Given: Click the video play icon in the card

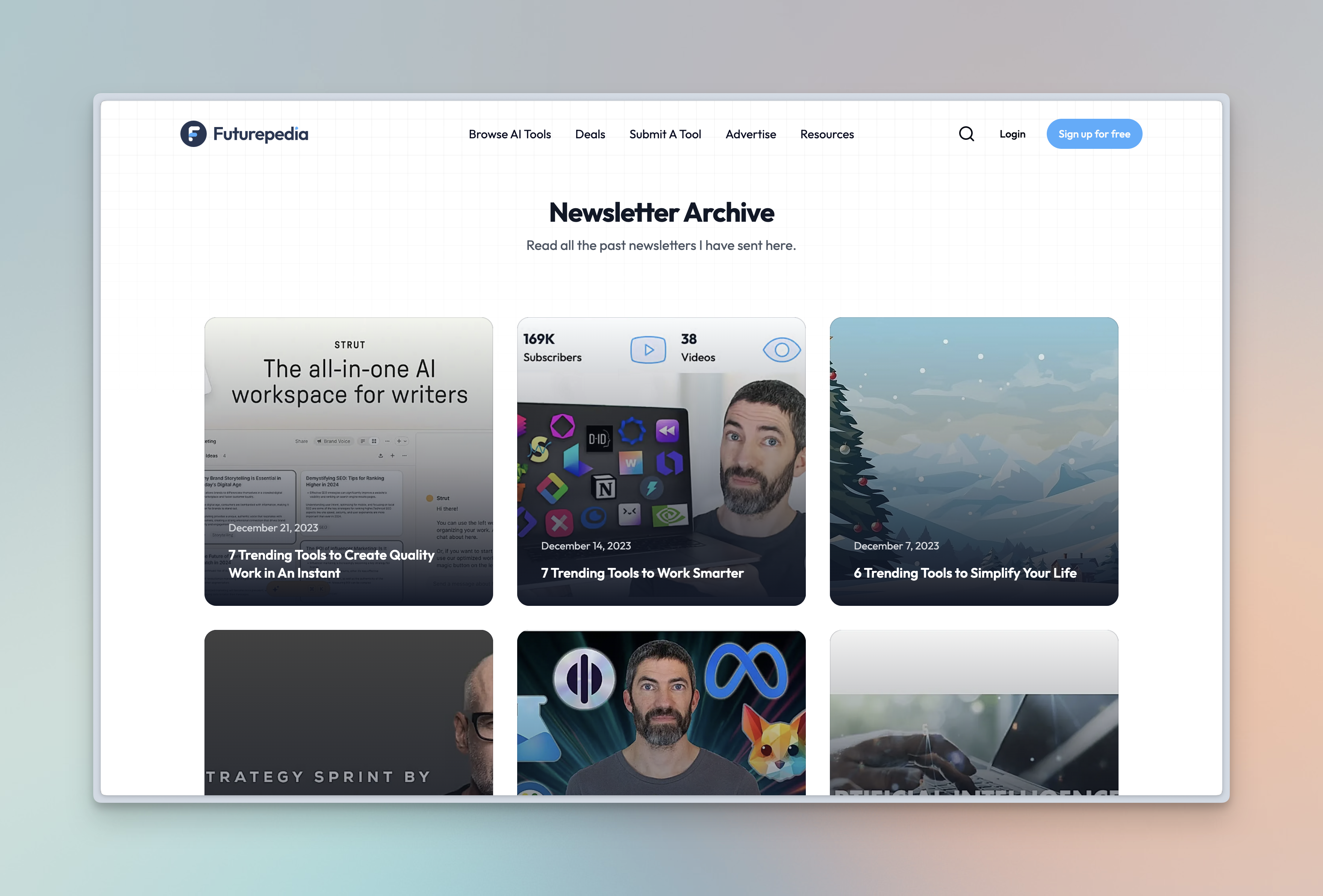Looking at the screenshot, I should pos(648,350).
